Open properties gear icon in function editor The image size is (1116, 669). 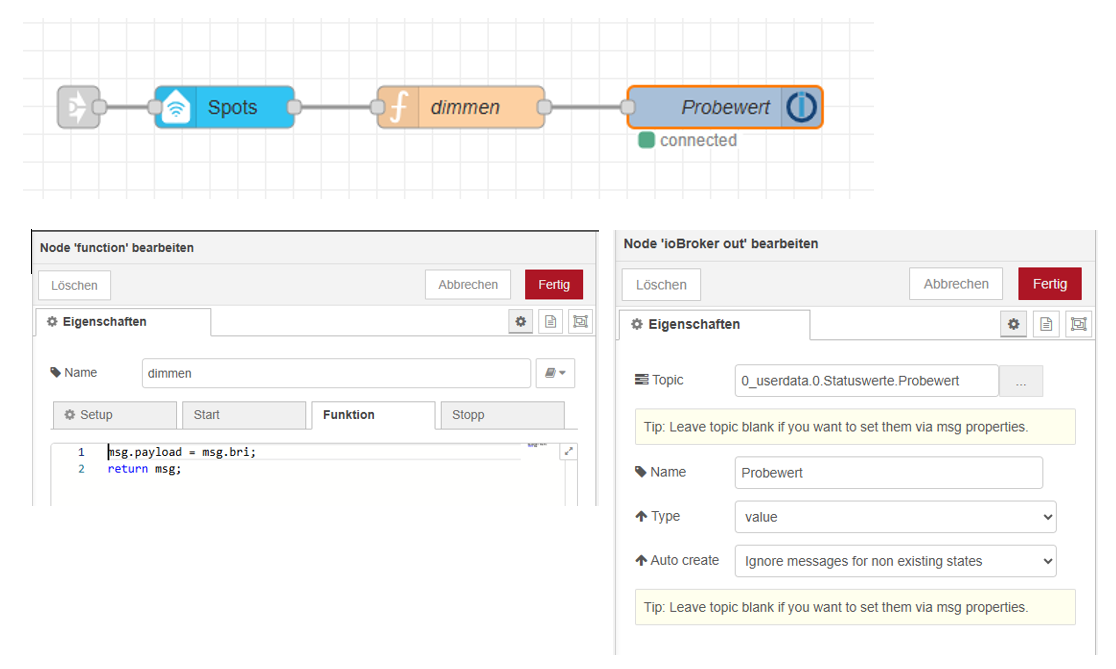coord(520,321)
